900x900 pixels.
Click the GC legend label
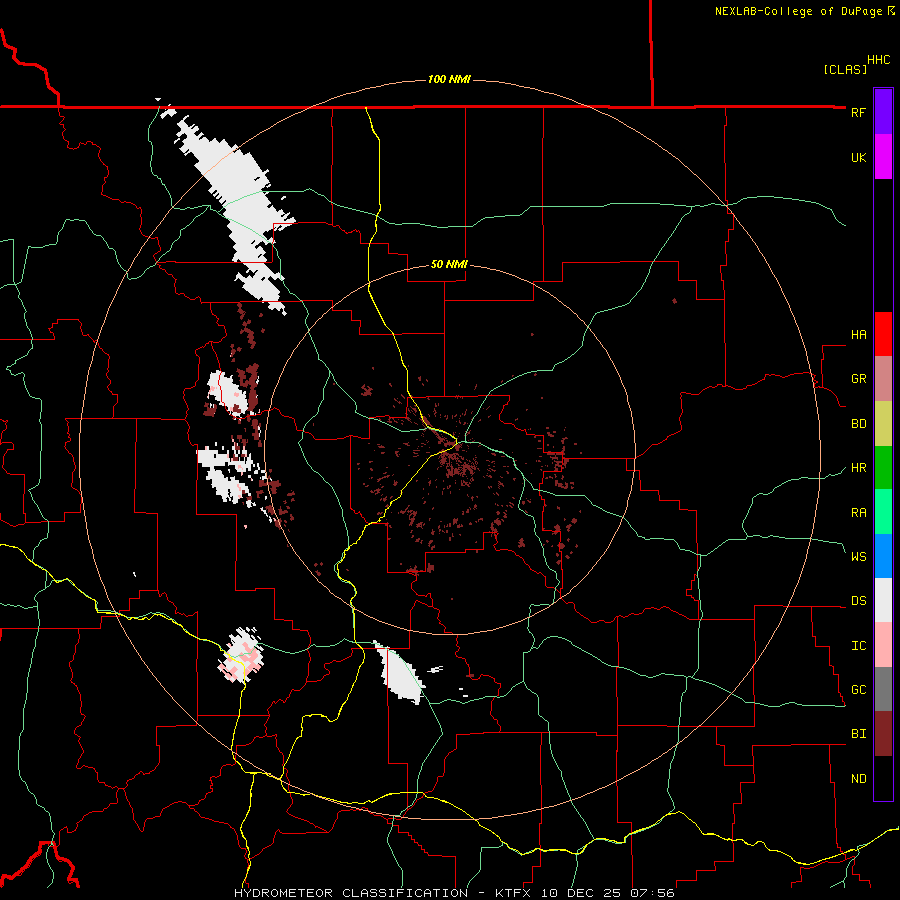[x=858, y=689]
